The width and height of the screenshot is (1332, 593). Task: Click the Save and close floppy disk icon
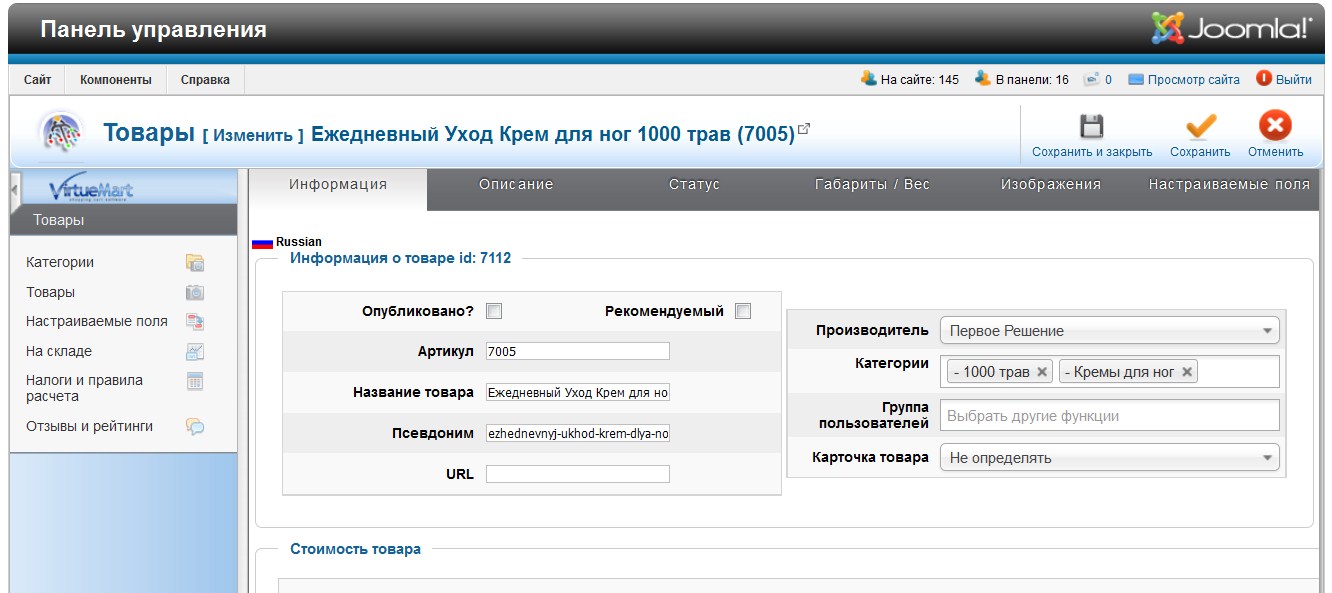1091,126
